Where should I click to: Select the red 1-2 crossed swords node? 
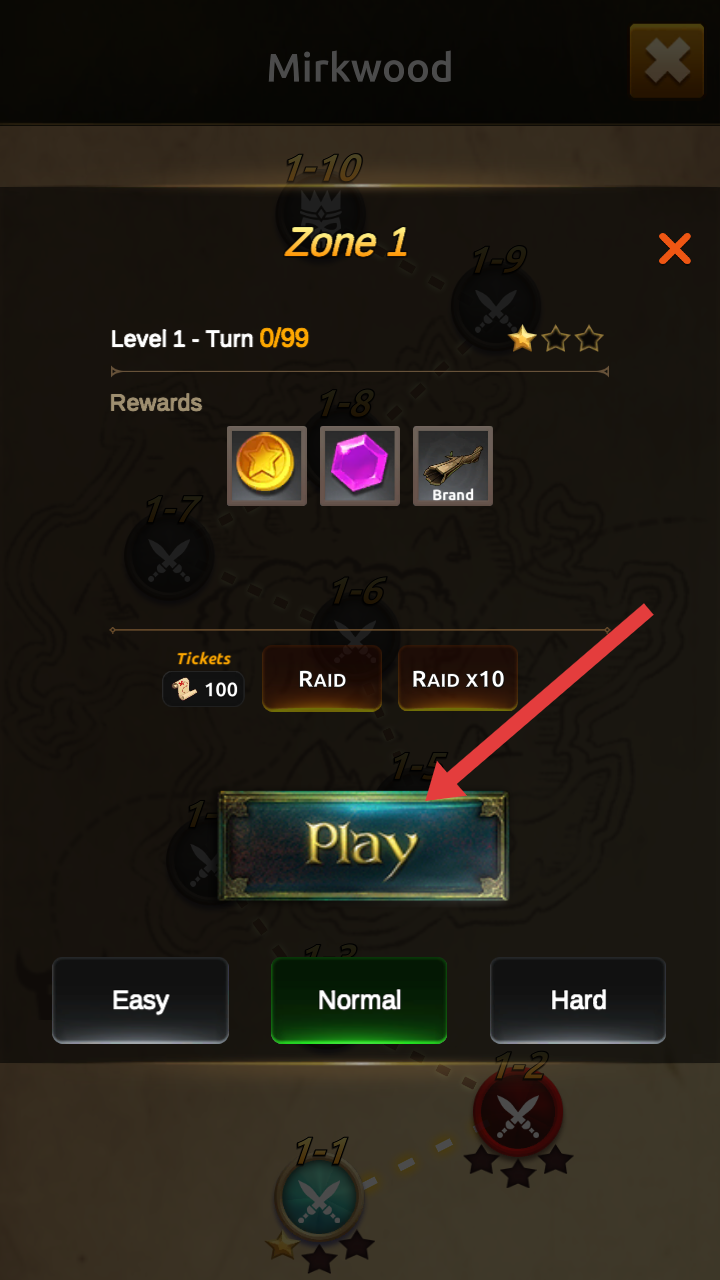(x=518, y=1112)
